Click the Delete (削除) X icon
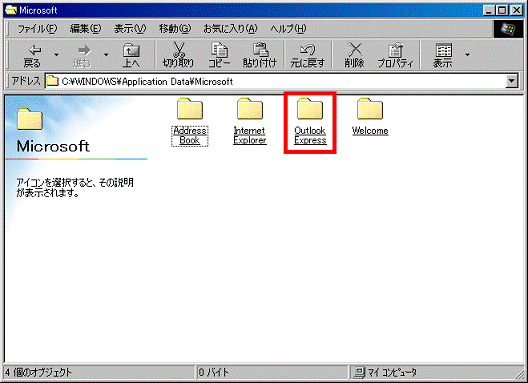The width and height of the screenshot is (528, 383). point(354,50)
